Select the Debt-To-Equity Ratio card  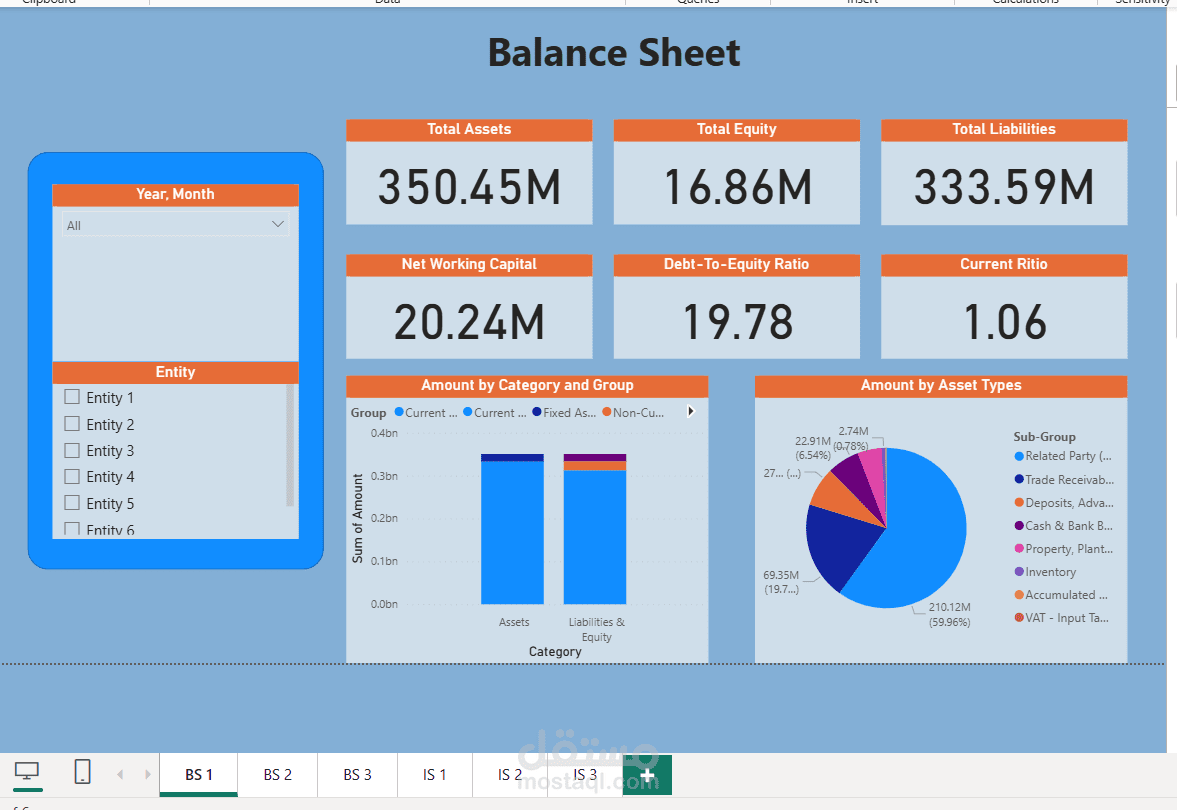pos(736,320)
